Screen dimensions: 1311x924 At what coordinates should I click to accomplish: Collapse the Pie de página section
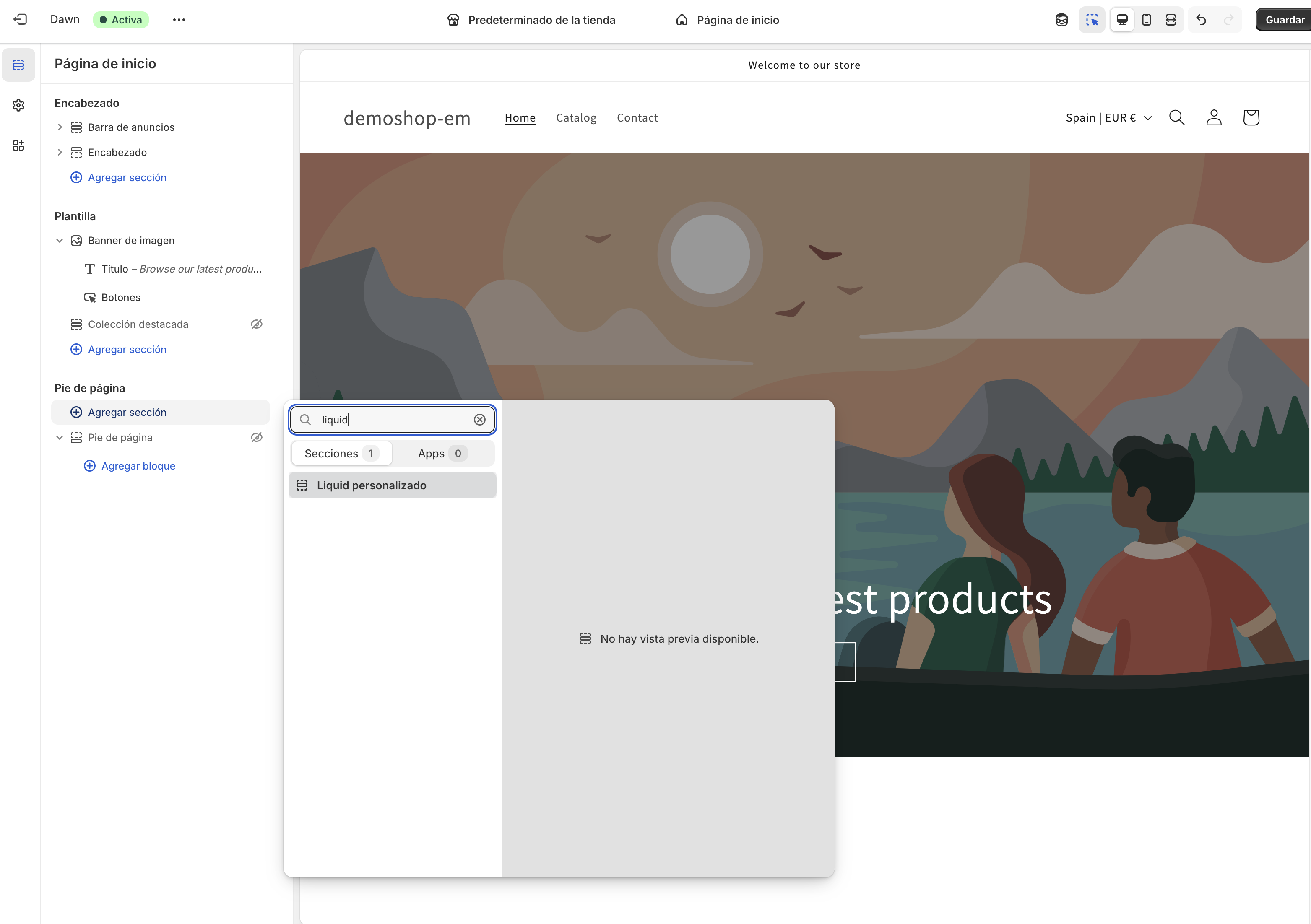pos(60,438)
